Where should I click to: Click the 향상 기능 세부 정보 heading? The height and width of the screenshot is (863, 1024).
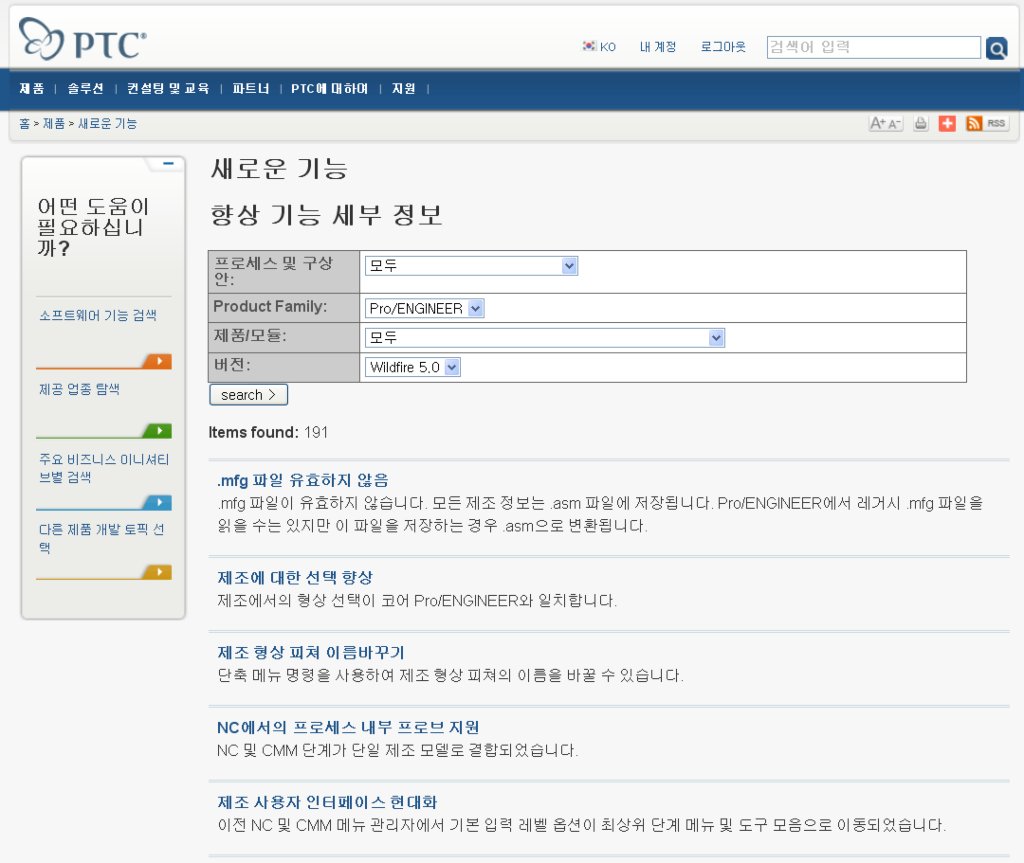(327, 215)
